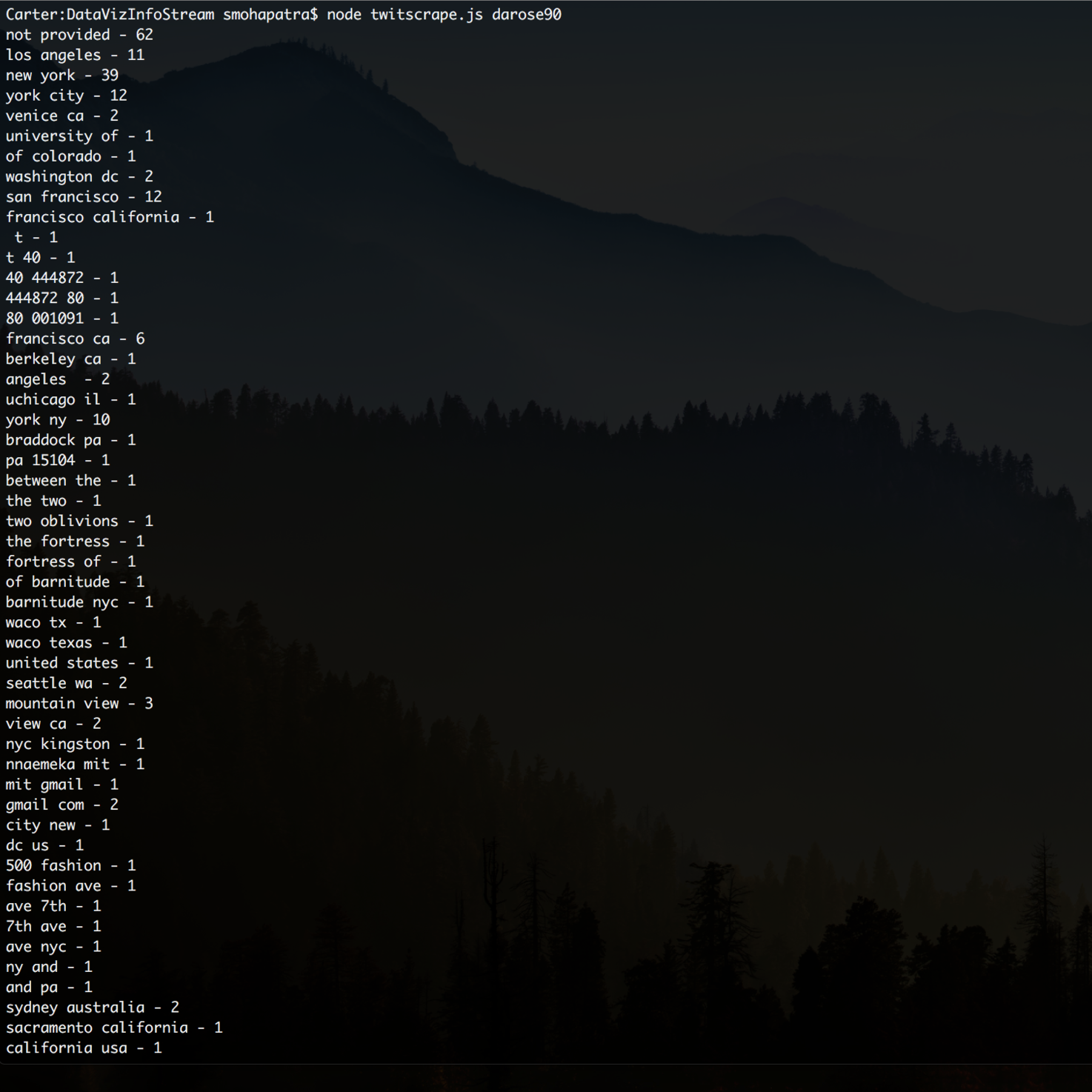Viewport: 1092px width, 1092px height.
Task: Click on 'nnaemeka mit - 1' line
Action: tap(76, 765)
